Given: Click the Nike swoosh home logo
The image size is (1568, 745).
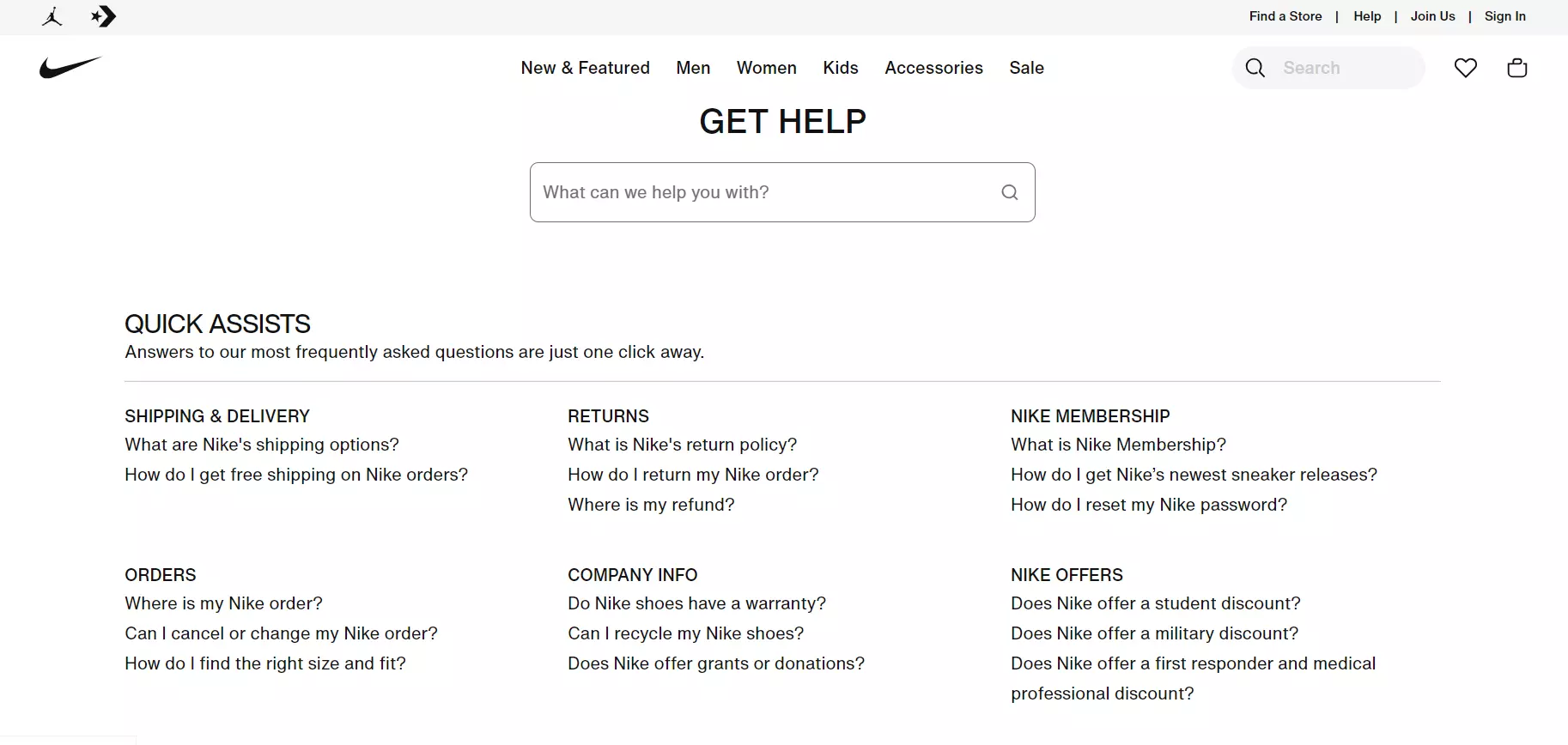Looking at the screenshot, I should pyautogui.click(x=70, y=68).
